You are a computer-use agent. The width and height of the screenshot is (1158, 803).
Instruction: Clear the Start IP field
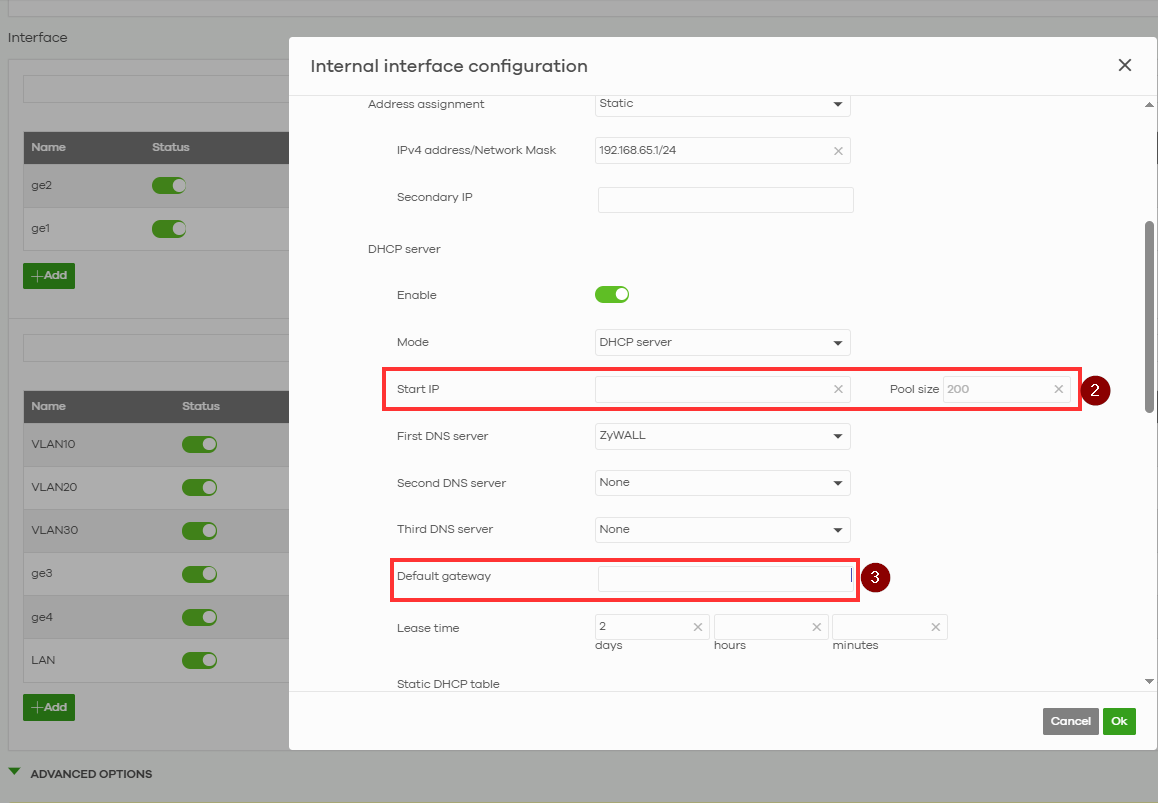point(838,389)
